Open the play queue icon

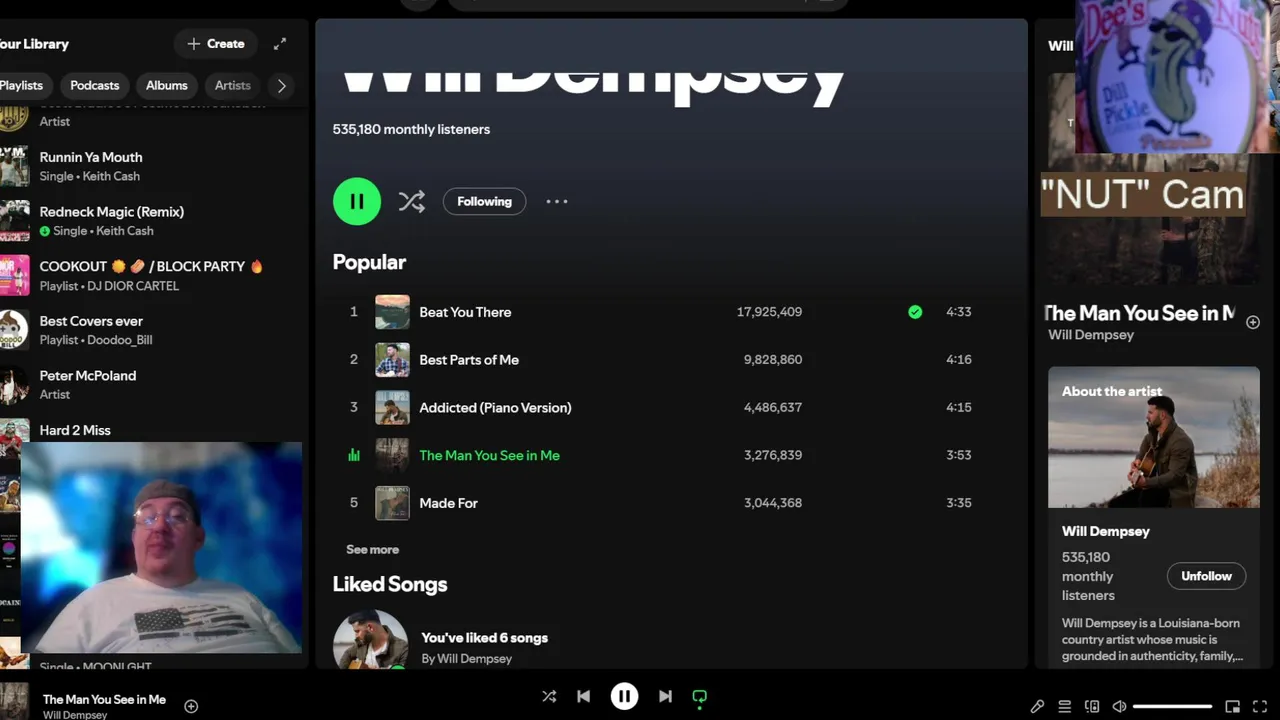click(x=1065, y=706)
